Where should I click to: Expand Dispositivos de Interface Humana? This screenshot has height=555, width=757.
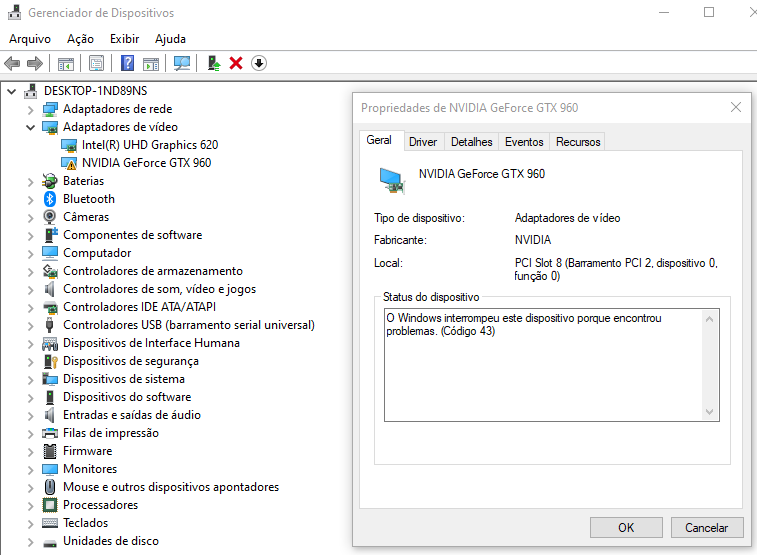(x=30, y=344)
